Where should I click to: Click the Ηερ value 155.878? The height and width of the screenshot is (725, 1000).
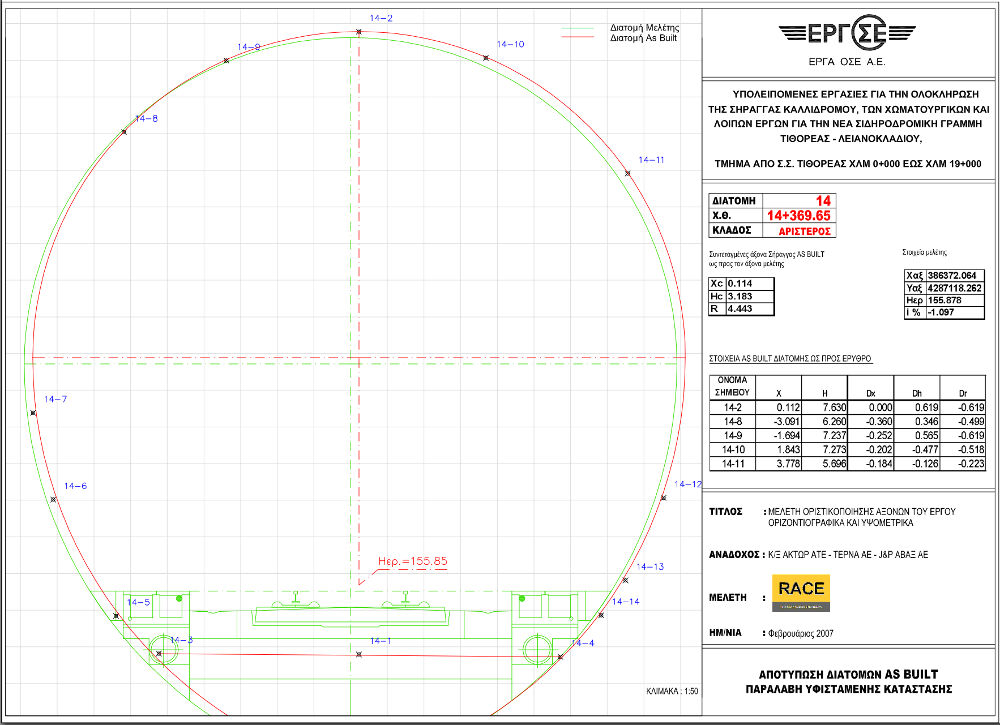pyautogui.click(x=945, y=300)
